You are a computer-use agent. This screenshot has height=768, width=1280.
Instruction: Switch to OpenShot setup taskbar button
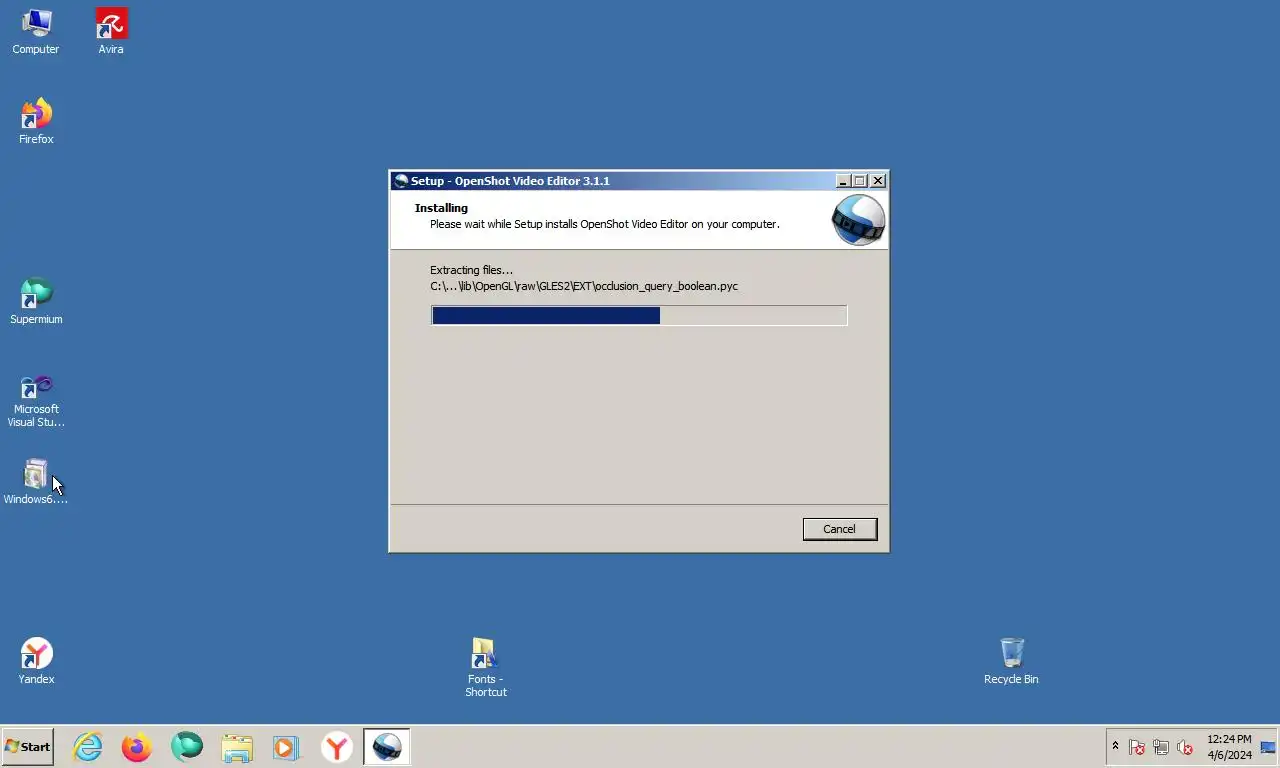[386, 747]
